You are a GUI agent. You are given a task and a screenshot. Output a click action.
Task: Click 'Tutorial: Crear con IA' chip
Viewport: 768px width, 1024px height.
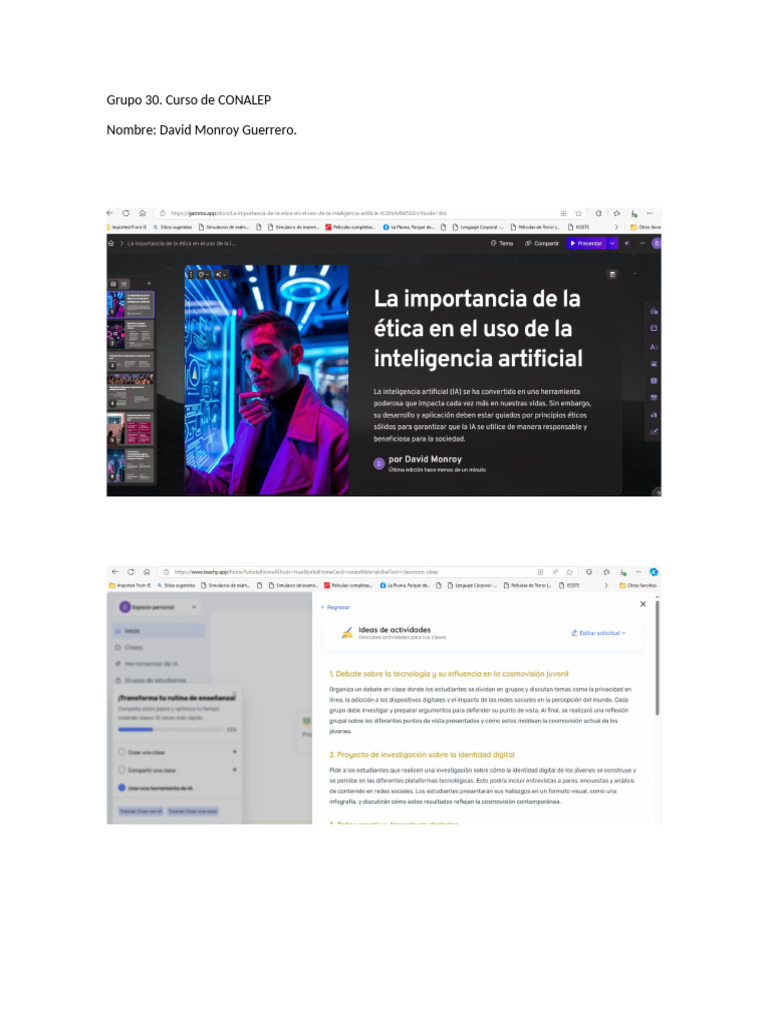point(141,810)
